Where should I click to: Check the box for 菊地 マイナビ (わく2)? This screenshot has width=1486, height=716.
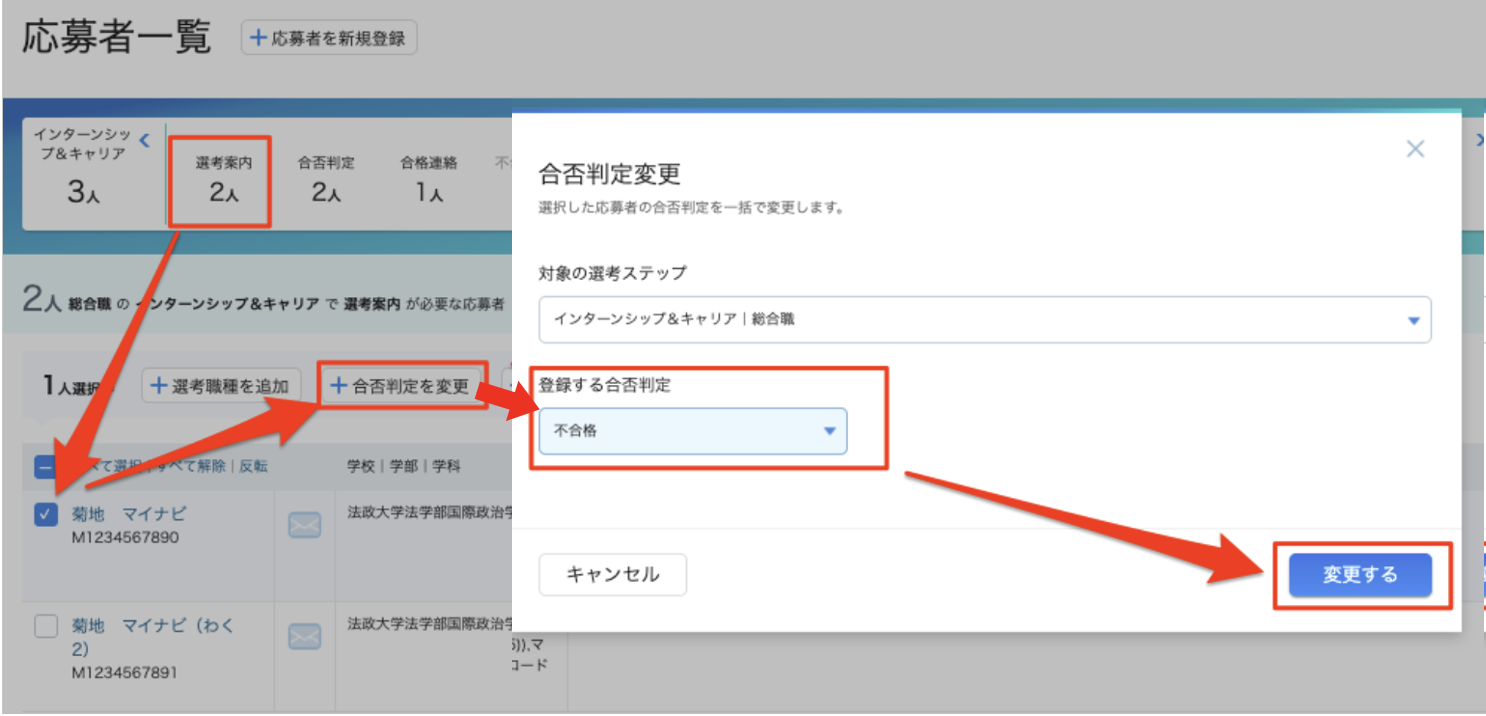point(46,626)
